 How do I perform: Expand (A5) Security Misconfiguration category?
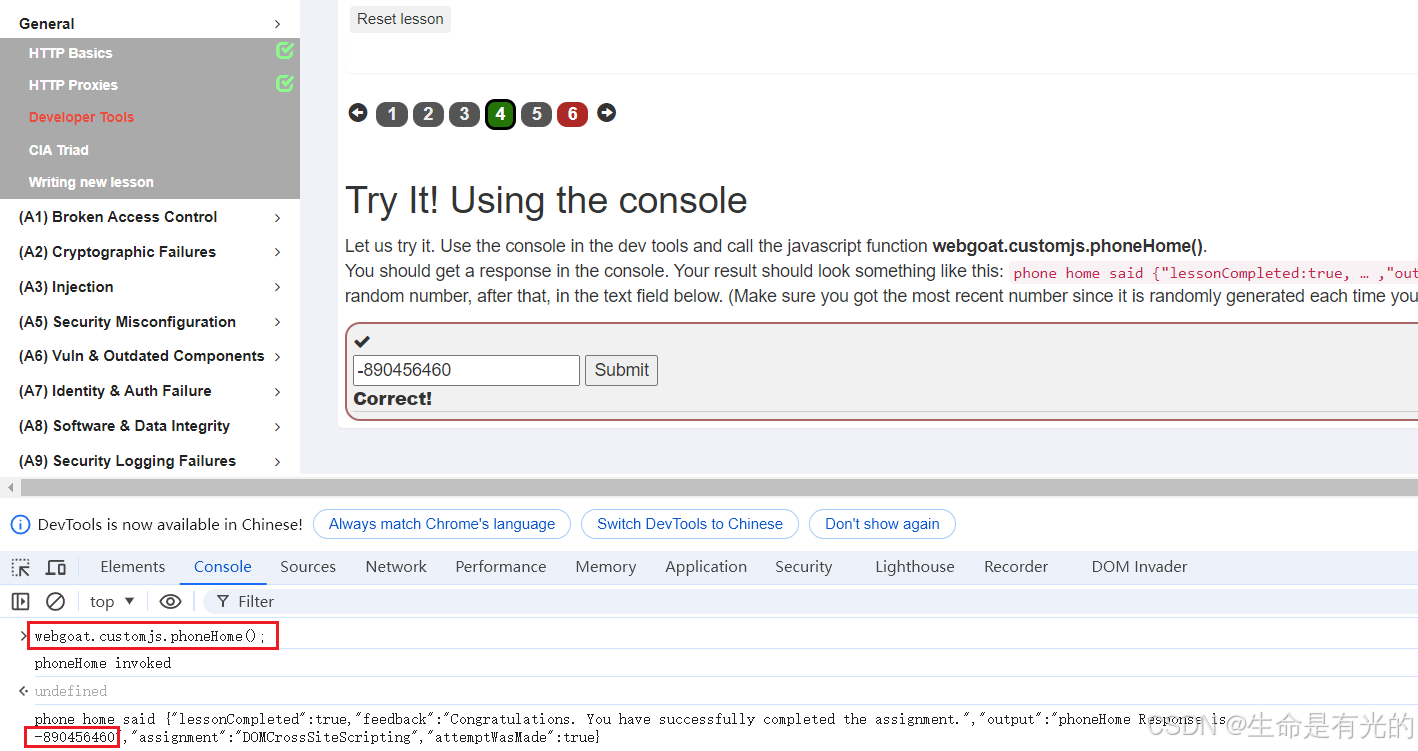[277, 323]
